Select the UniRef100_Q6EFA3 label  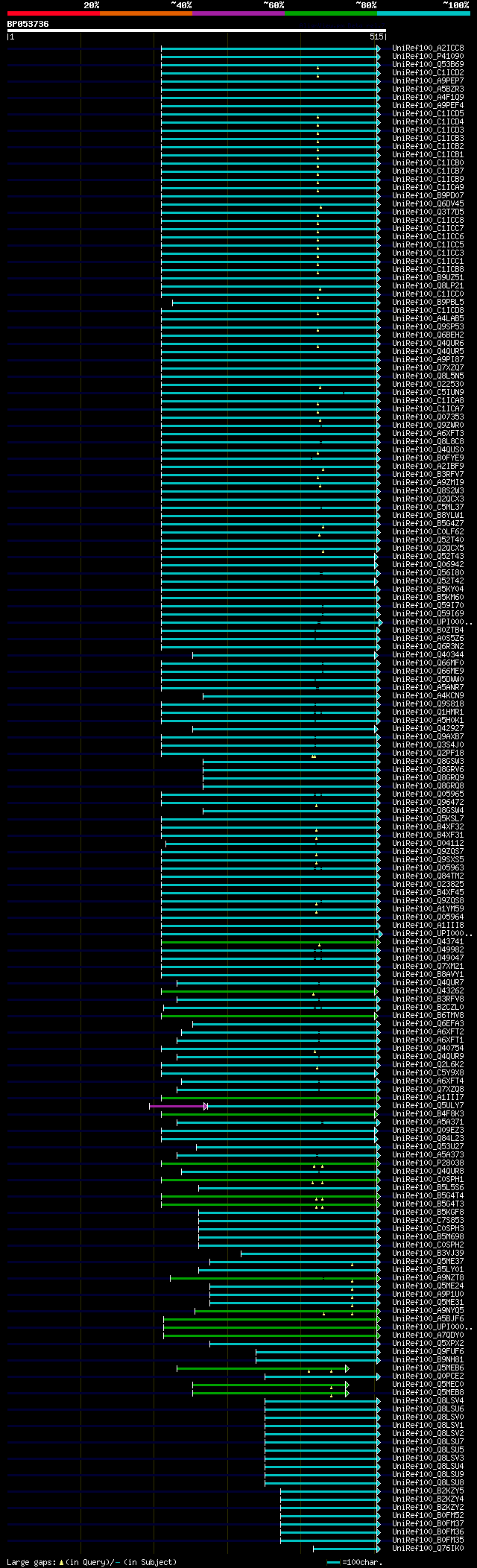tap(428, 1023)
